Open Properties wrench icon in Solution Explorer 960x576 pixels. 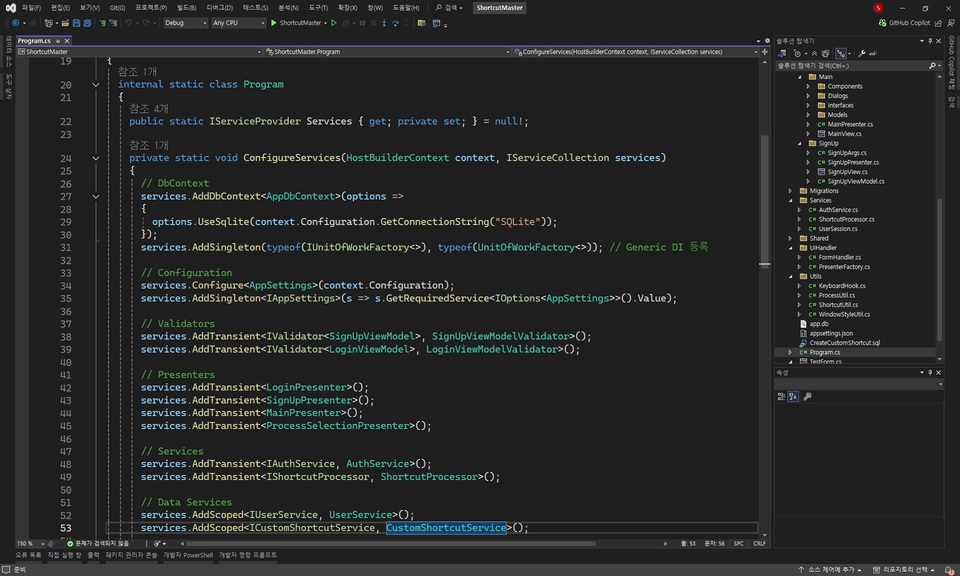tap(862, 53)
